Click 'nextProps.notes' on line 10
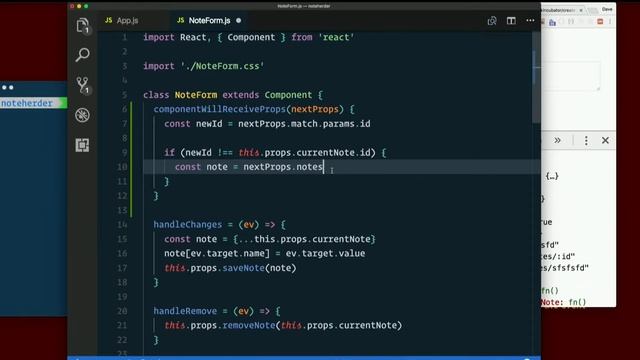This screenshot has width=640, height=360. [283, 167]
